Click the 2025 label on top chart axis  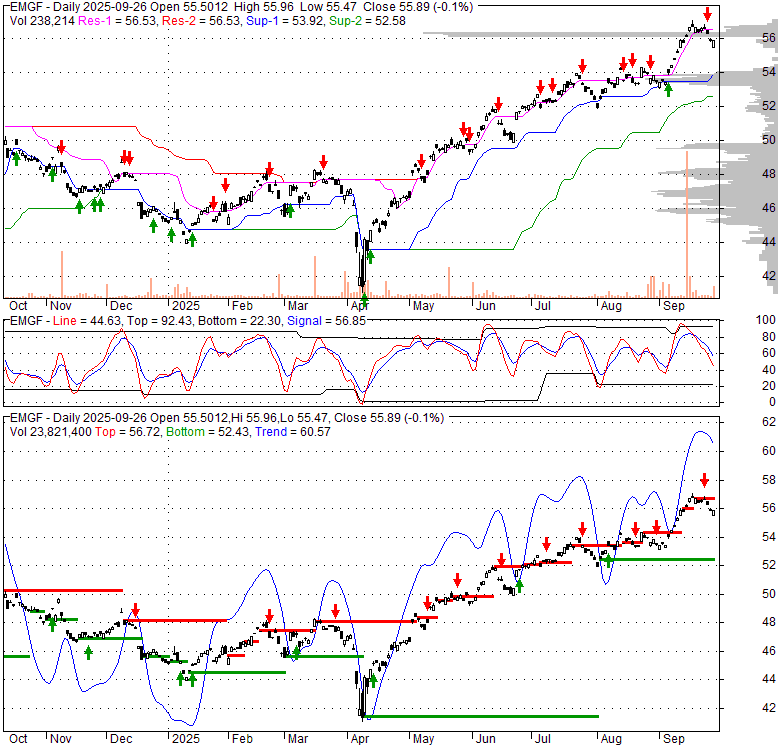click(x=186, y=306)
